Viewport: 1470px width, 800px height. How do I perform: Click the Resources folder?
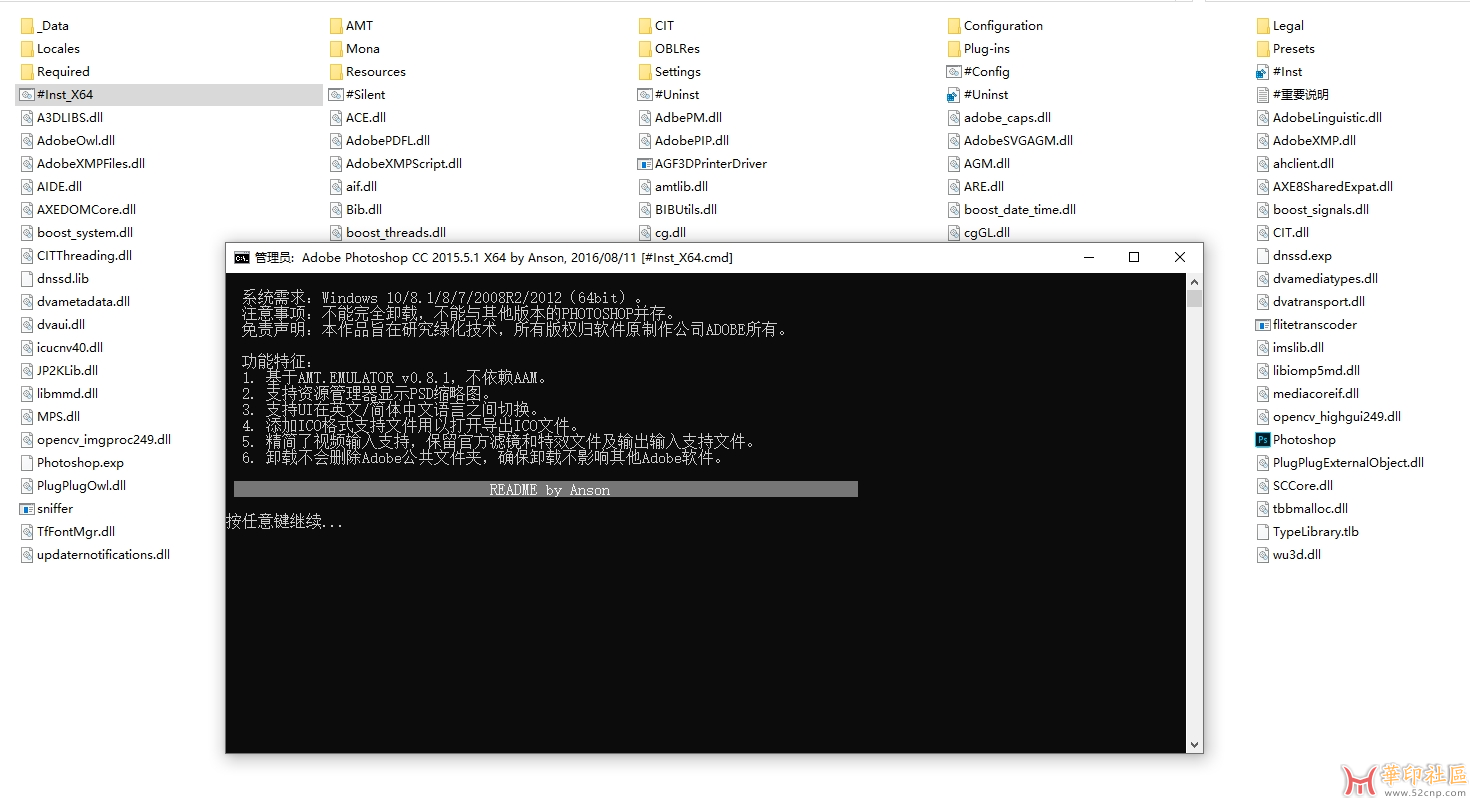tap(367, 72)
